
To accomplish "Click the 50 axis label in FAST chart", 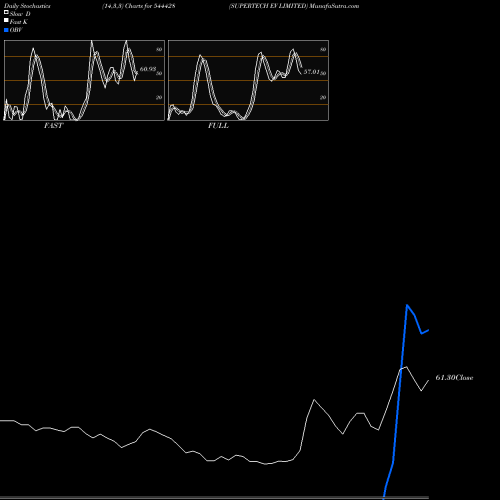I will click(159, 73).
